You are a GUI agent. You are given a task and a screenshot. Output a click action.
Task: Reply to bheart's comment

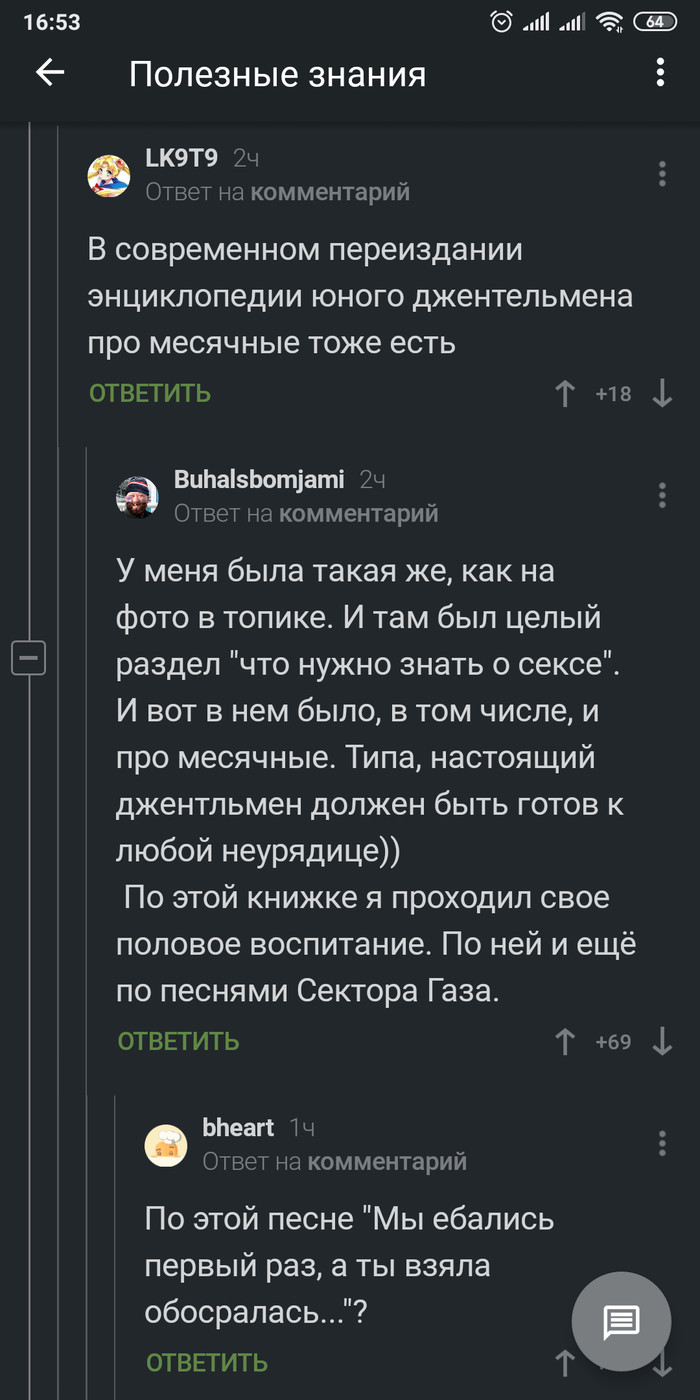(x=207, y=1363)
